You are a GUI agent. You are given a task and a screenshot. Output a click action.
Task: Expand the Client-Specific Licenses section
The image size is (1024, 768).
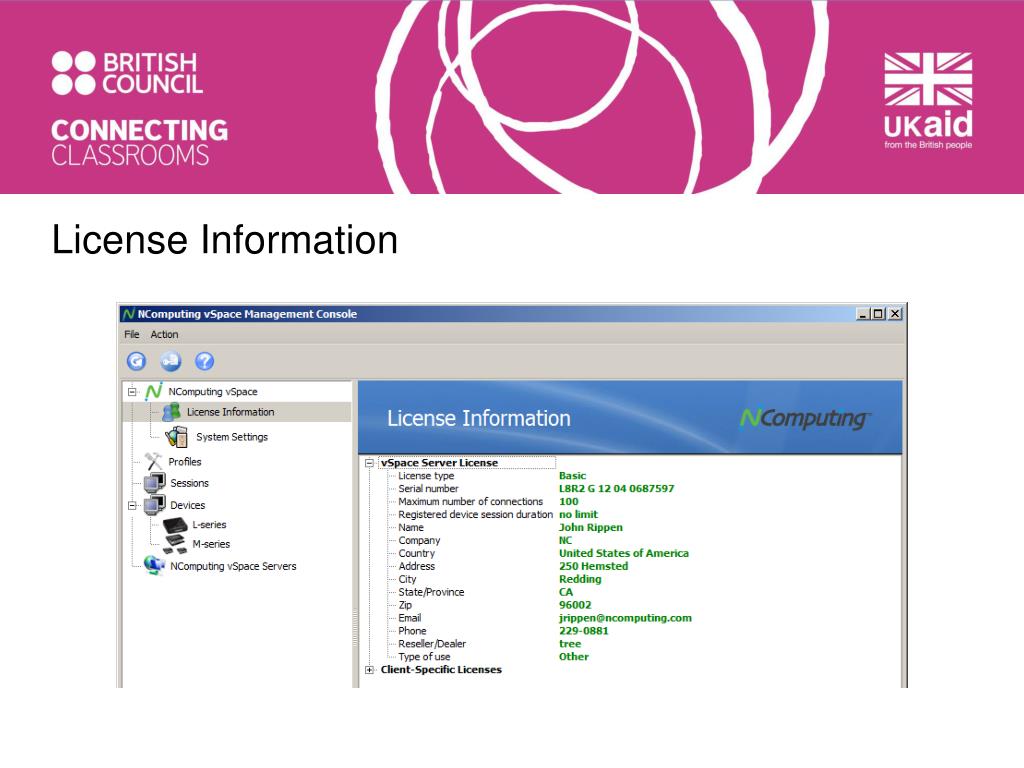point(369,670)
